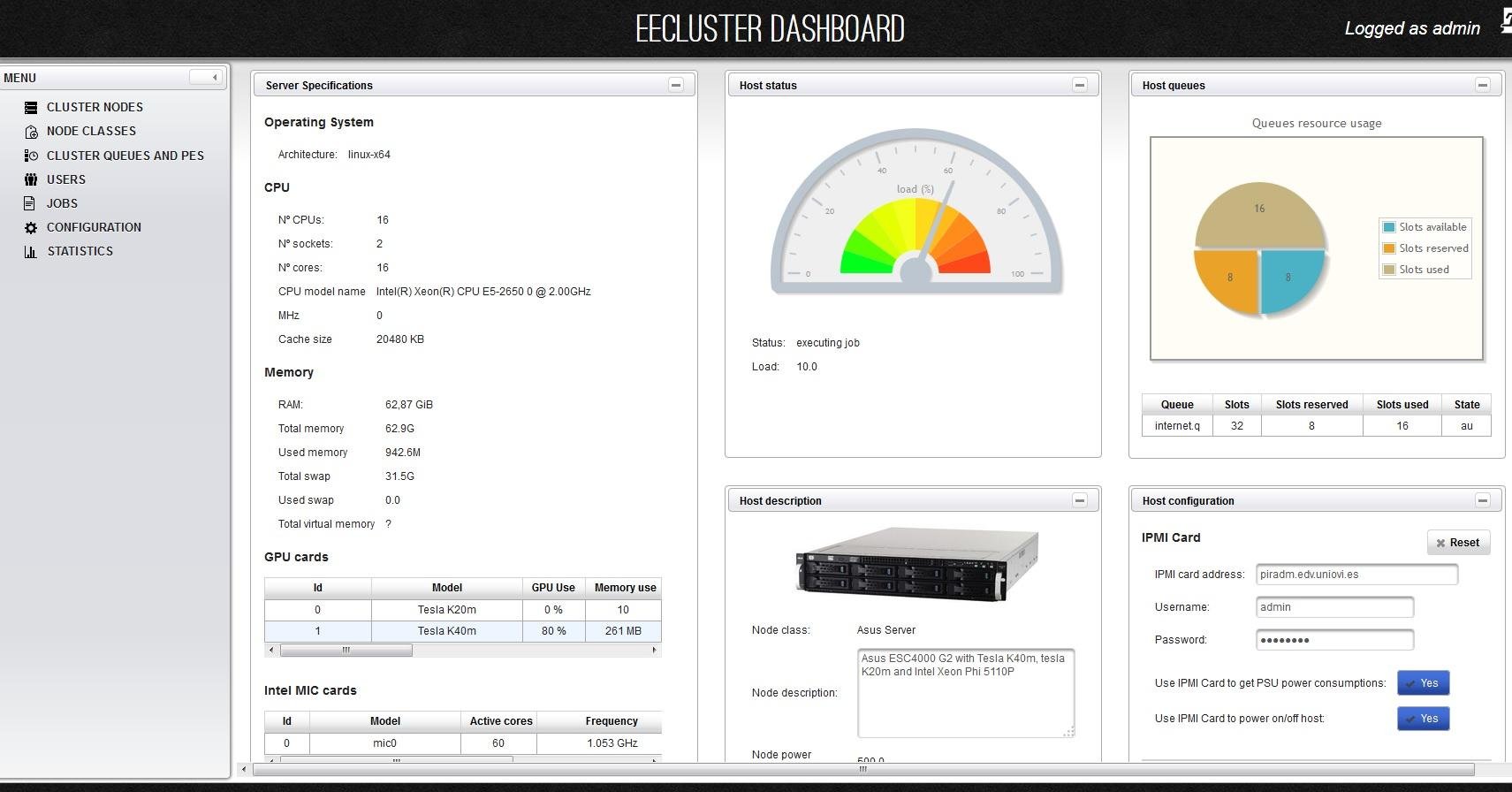The width and height of the screenshot is (1512, 792).
Task: Open CONFIGURATION section
Action: [x=94, y=227]
